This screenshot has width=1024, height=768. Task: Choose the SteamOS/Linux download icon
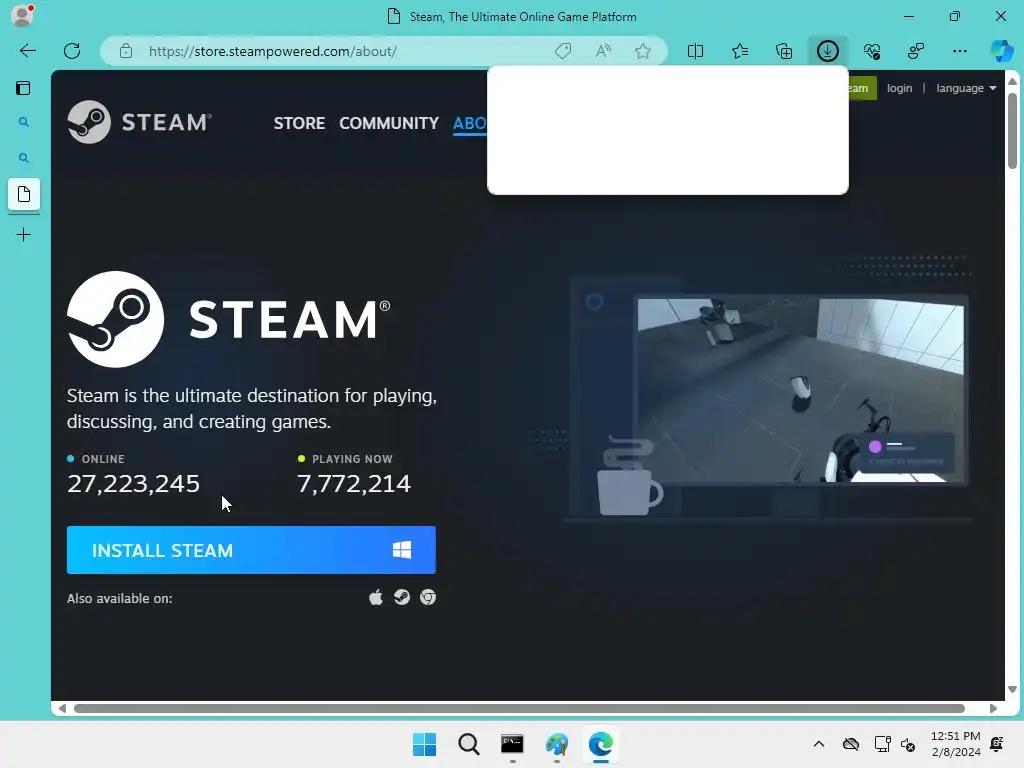[402, 597]
